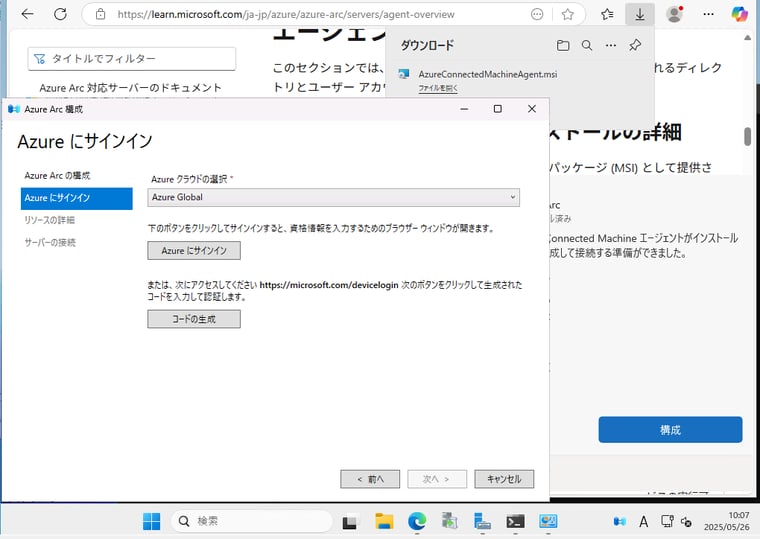Screen dimensions: 760x539
Task: Open Edge Settings and more menu
Action: (x=708, y=14)
